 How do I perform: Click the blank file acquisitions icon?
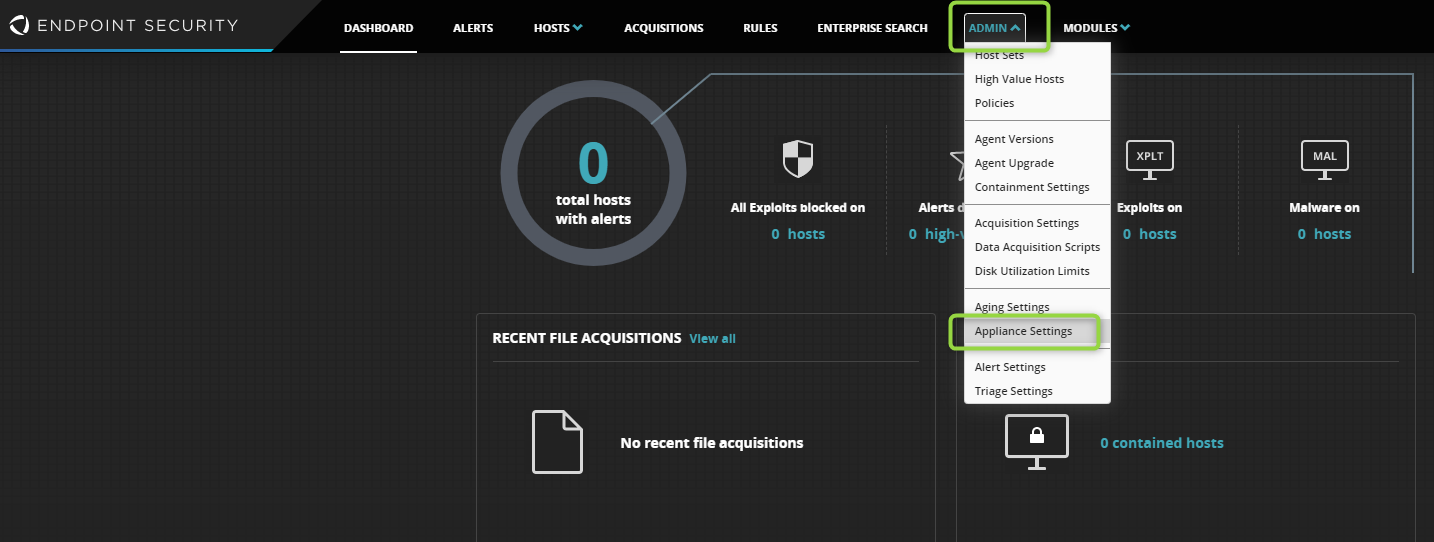tap(557, 442)
